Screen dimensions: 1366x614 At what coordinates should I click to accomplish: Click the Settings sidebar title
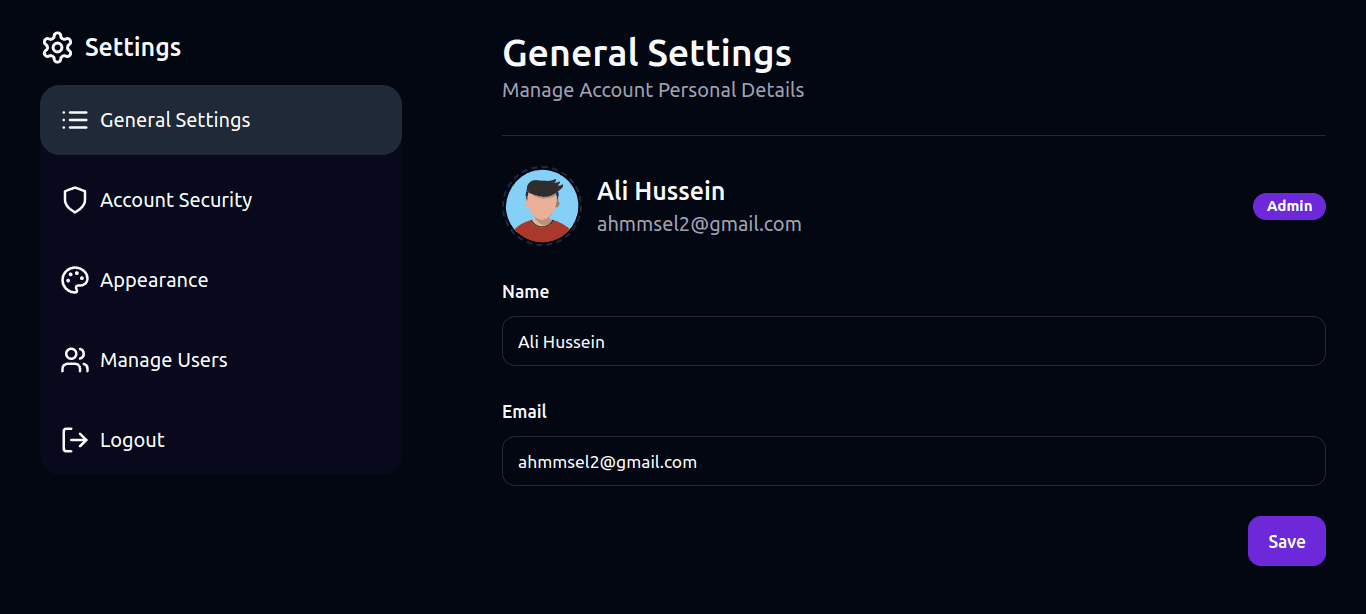(133, 47)
